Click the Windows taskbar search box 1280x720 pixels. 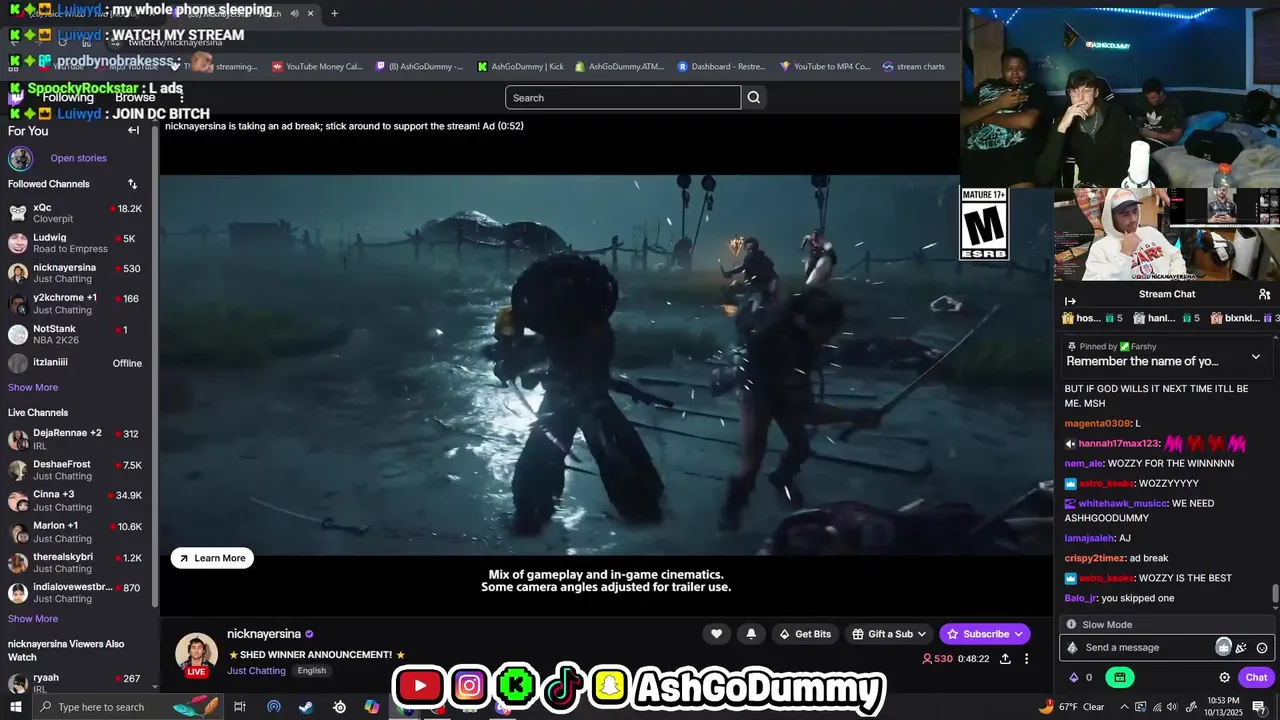pyautogui.click(x=126, y=707)
